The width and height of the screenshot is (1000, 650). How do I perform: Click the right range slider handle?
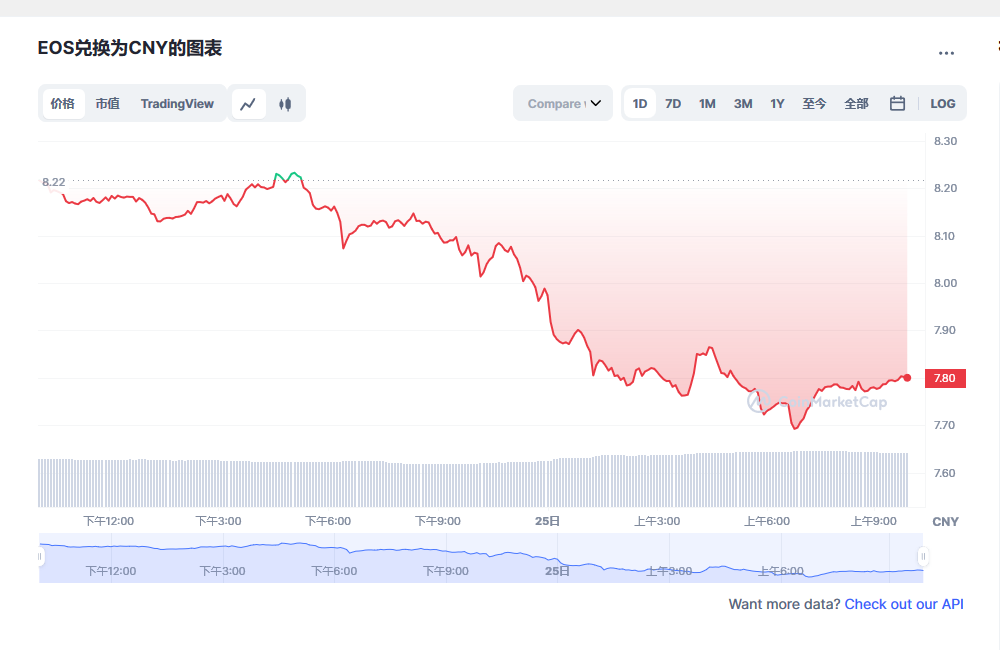point(923,557)
